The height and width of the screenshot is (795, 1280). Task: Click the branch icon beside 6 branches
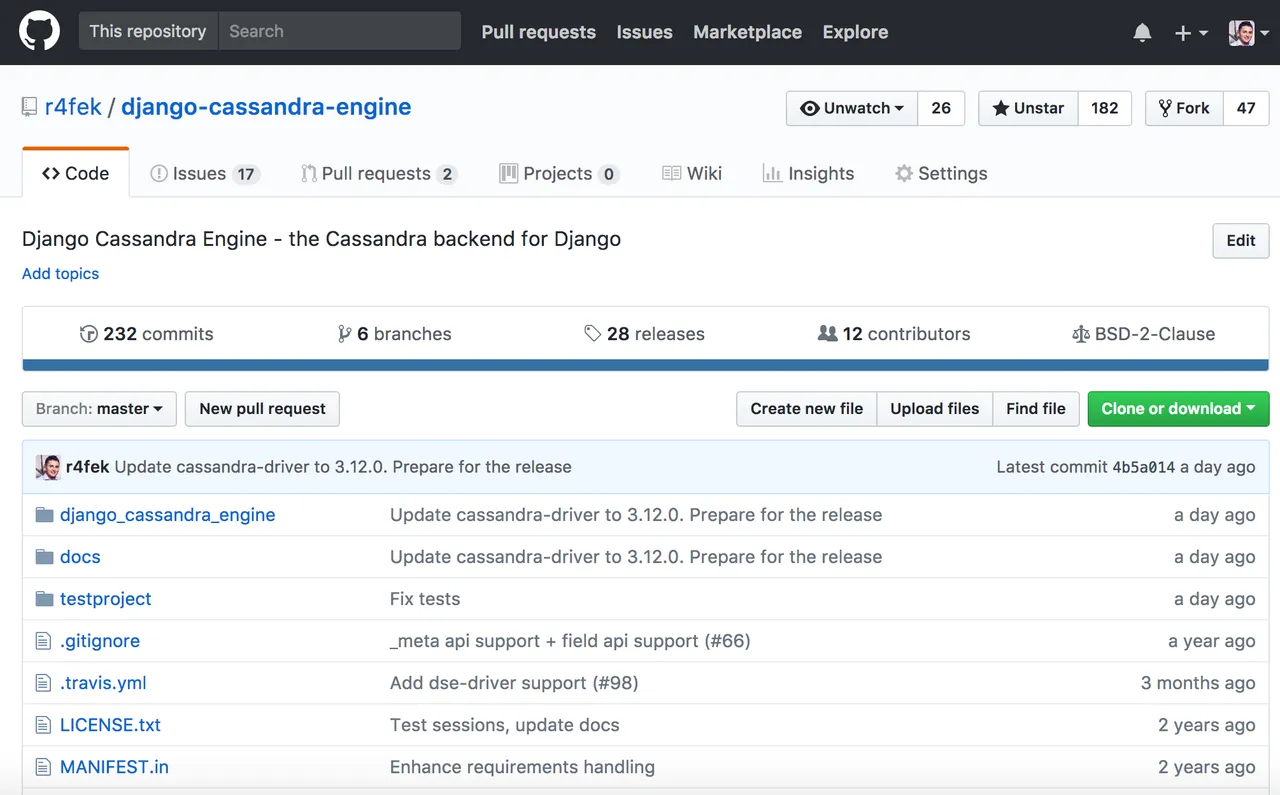tap(345, 334)
